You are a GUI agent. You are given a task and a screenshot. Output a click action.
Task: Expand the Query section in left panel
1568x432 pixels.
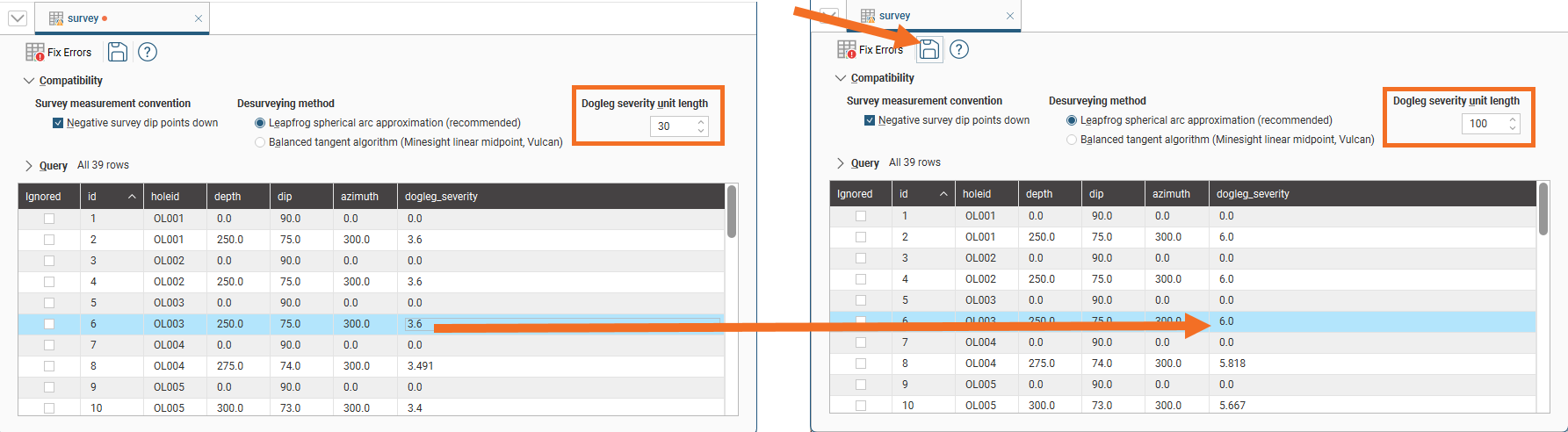pos(29,165)
